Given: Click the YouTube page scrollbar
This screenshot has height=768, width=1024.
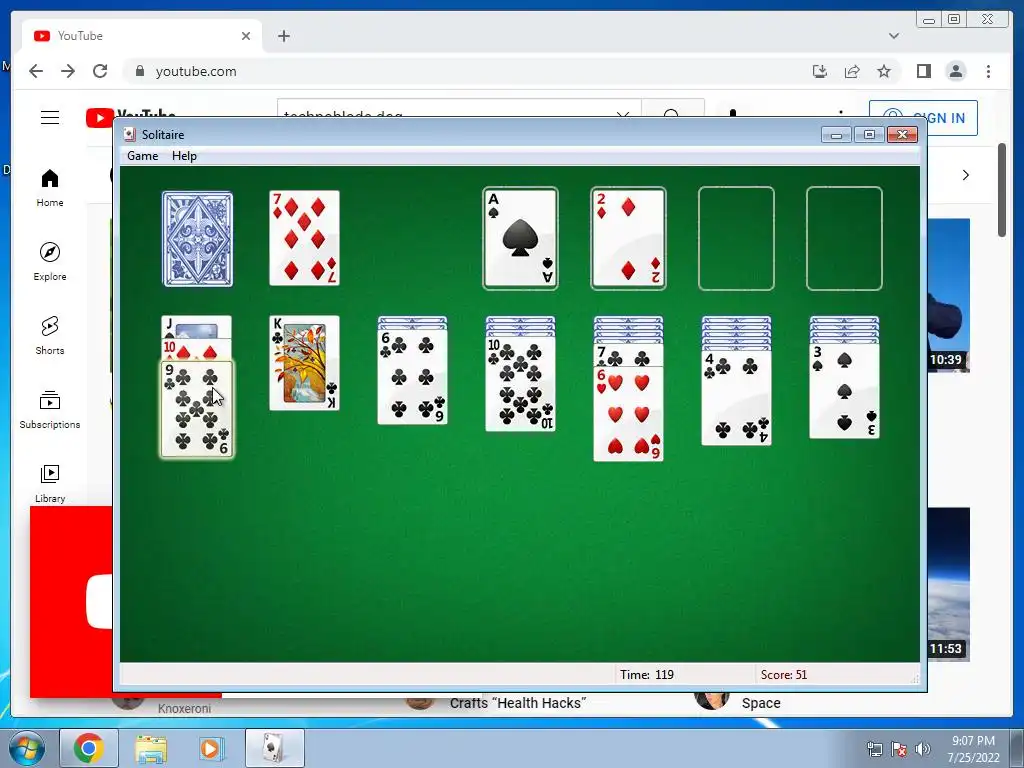Looking at the screenshot, I should pyautogui.click(x=1002, y=191).
